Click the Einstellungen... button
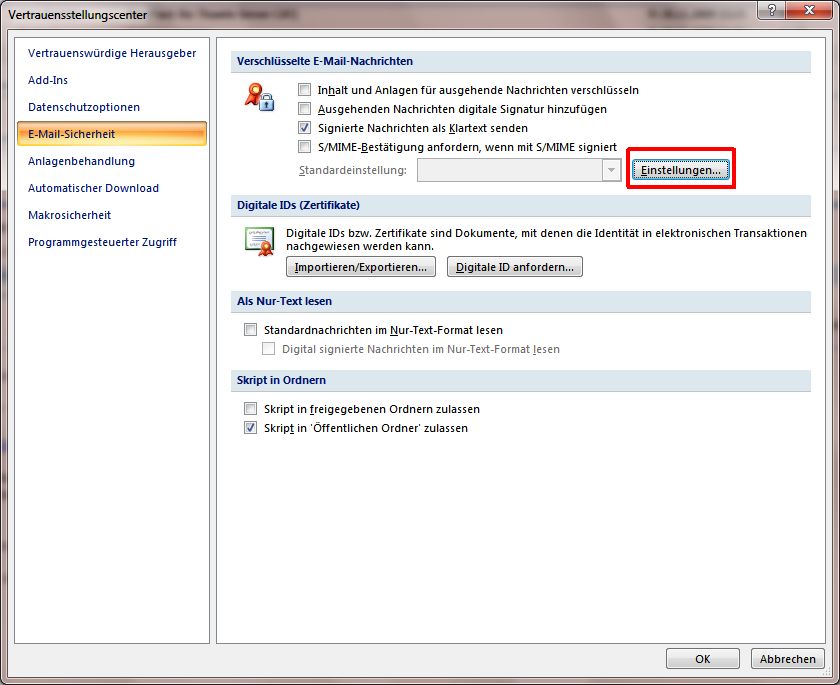This screenshot has width=840, height=685. [x=680, y=171]
